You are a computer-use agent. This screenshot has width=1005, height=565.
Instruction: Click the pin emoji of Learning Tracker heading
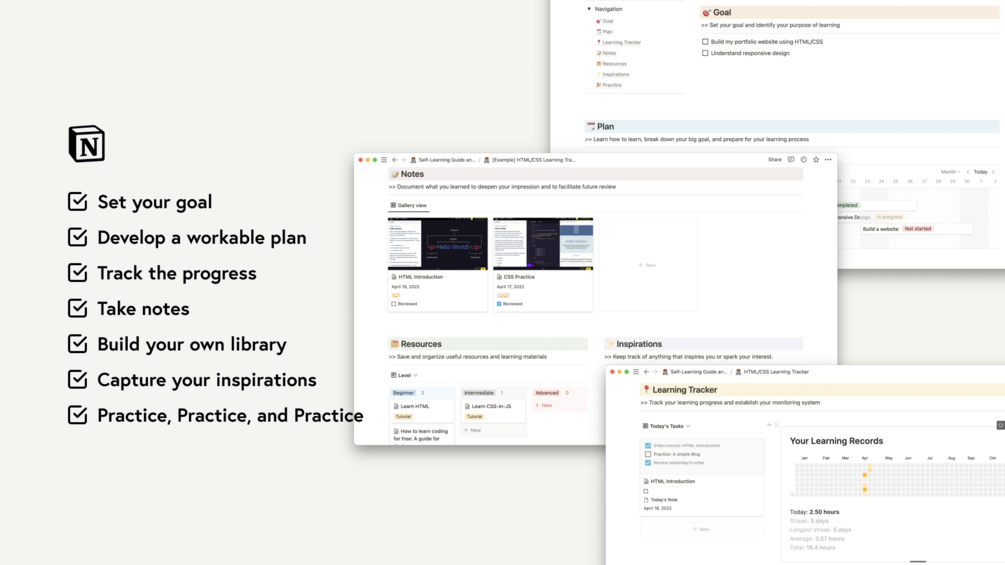click(646, 389)
